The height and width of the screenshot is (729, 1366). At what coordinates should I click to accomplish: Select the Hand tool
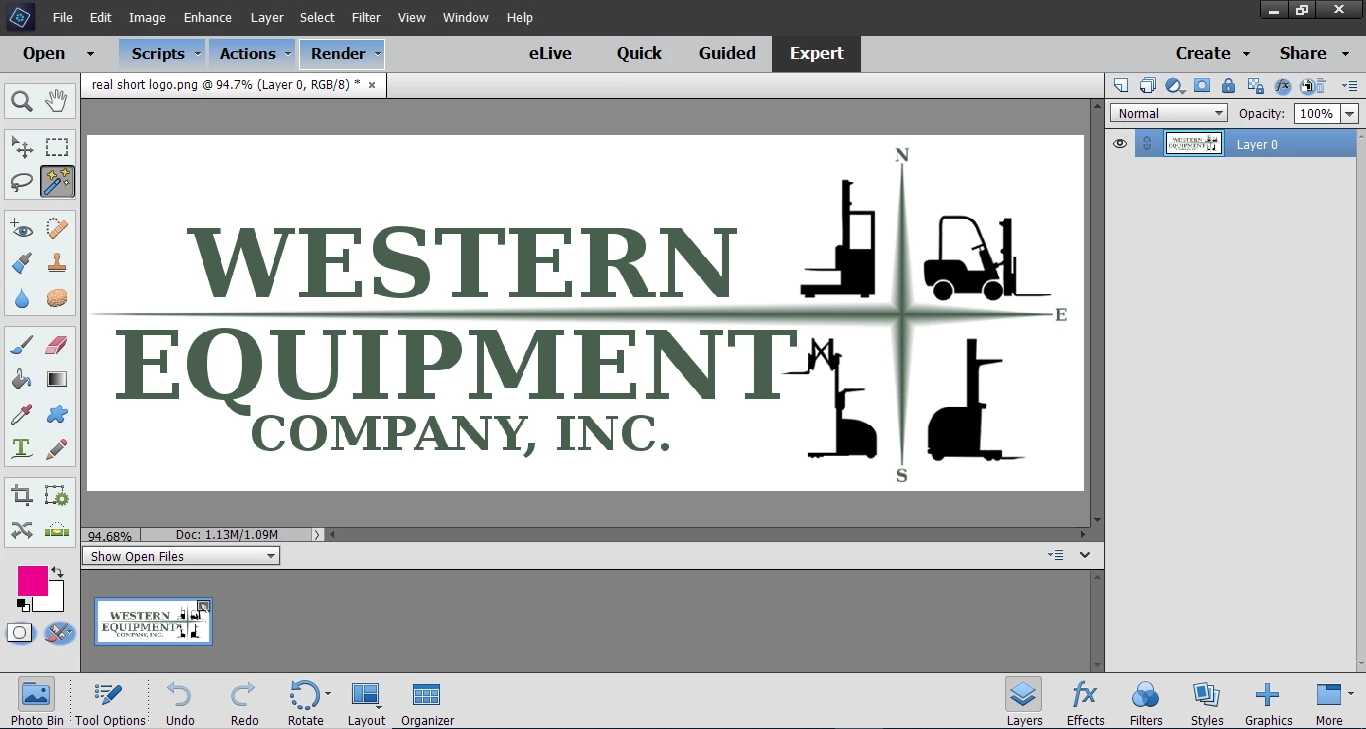click(x=57, y=101)
